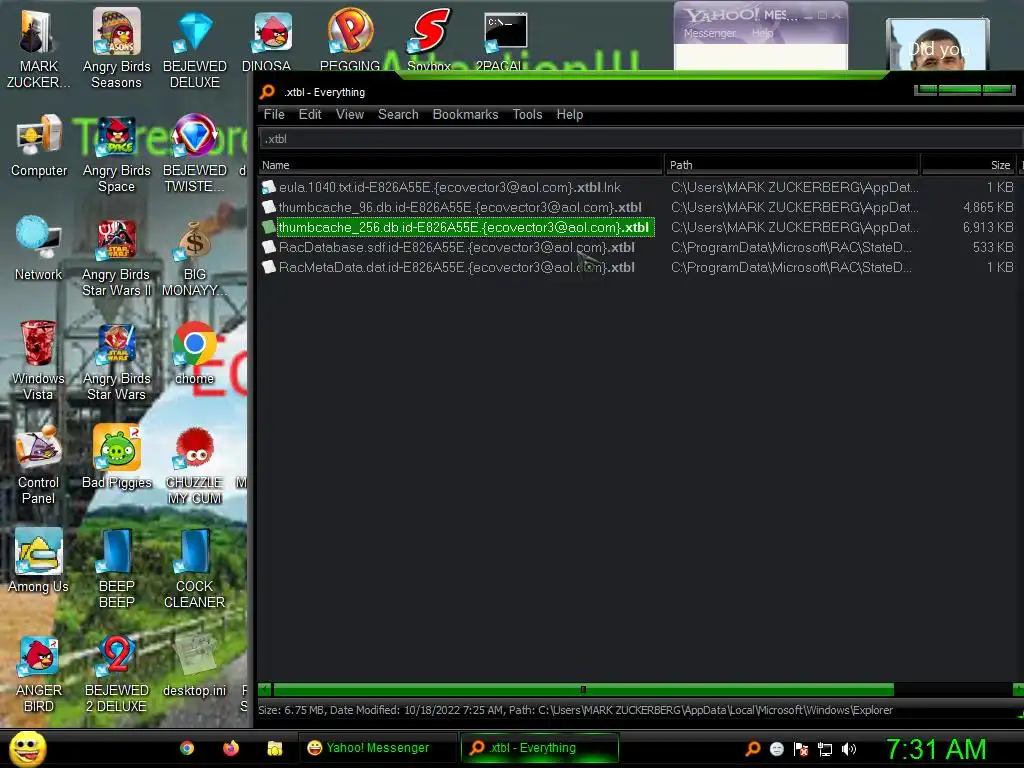
Task: Switch to Yahoo! Messenger taskbar button
Action: click(x=377, y=748)
